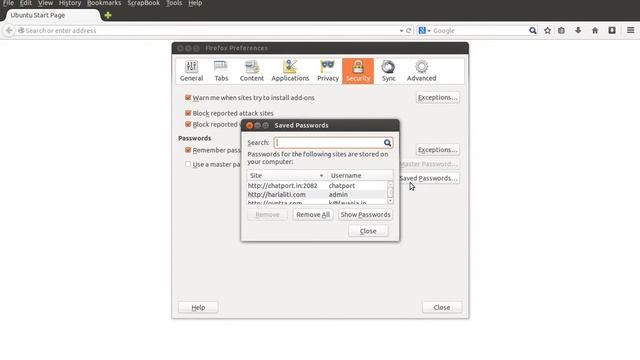The width and height of the screenshot is (640, 360).
Task: Click Help button in Firefox Preferences
Action: [198, 307]
